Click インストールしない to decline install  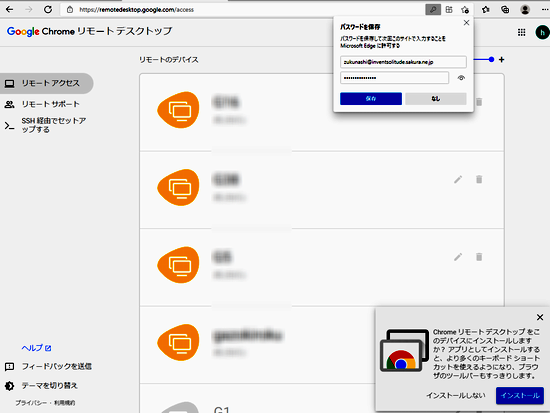pyautogui.click(x=456, y=395)
